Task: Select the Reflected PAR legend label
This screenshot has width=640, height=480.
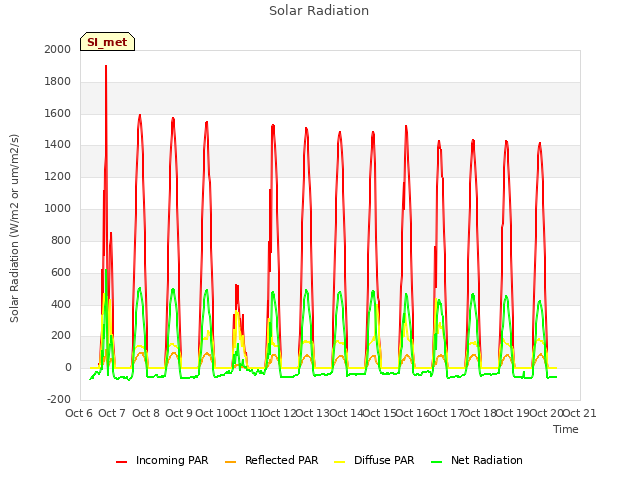Action: click(281, 460)
